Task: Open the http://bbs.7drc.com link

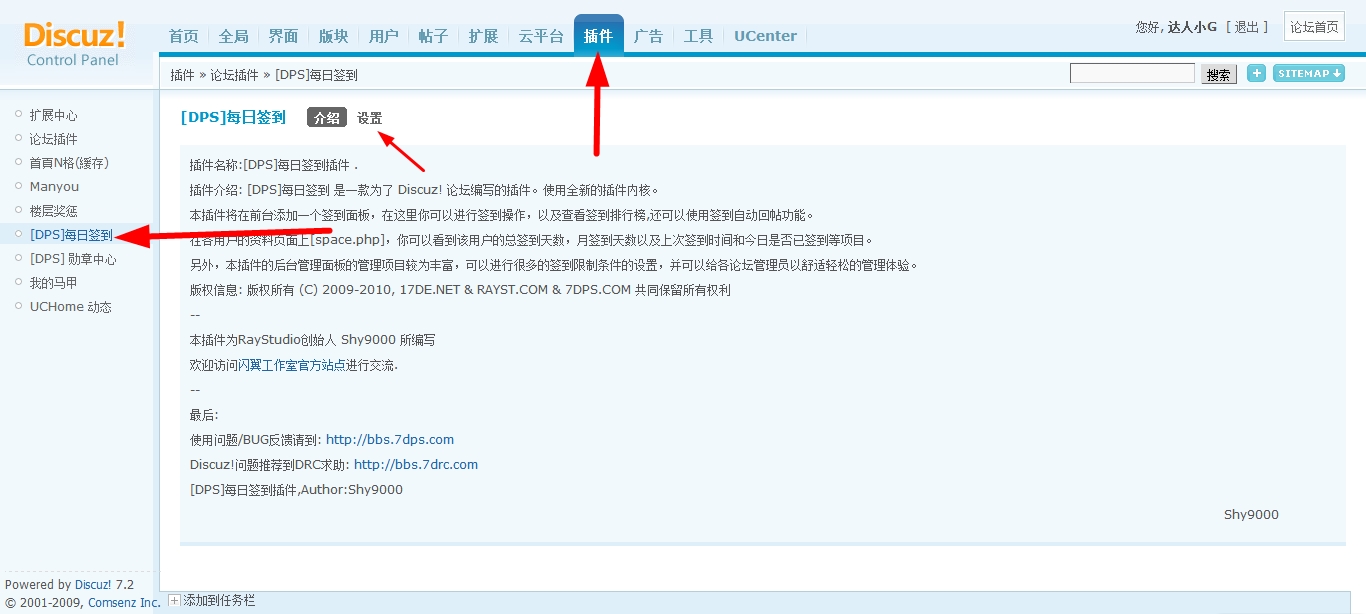Action: click(x=416, y=464)
